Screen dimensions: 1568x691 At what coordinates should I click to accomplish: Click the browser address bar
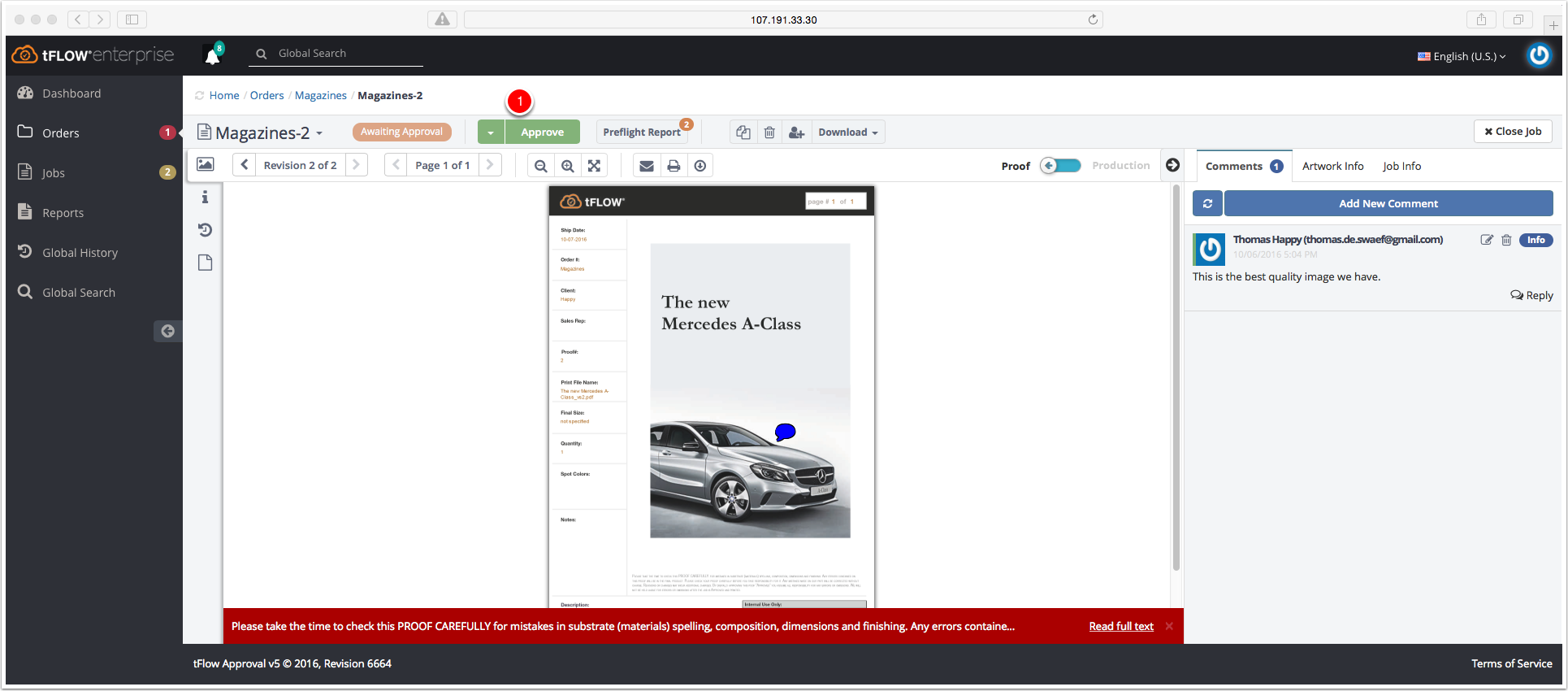point(783,20)
